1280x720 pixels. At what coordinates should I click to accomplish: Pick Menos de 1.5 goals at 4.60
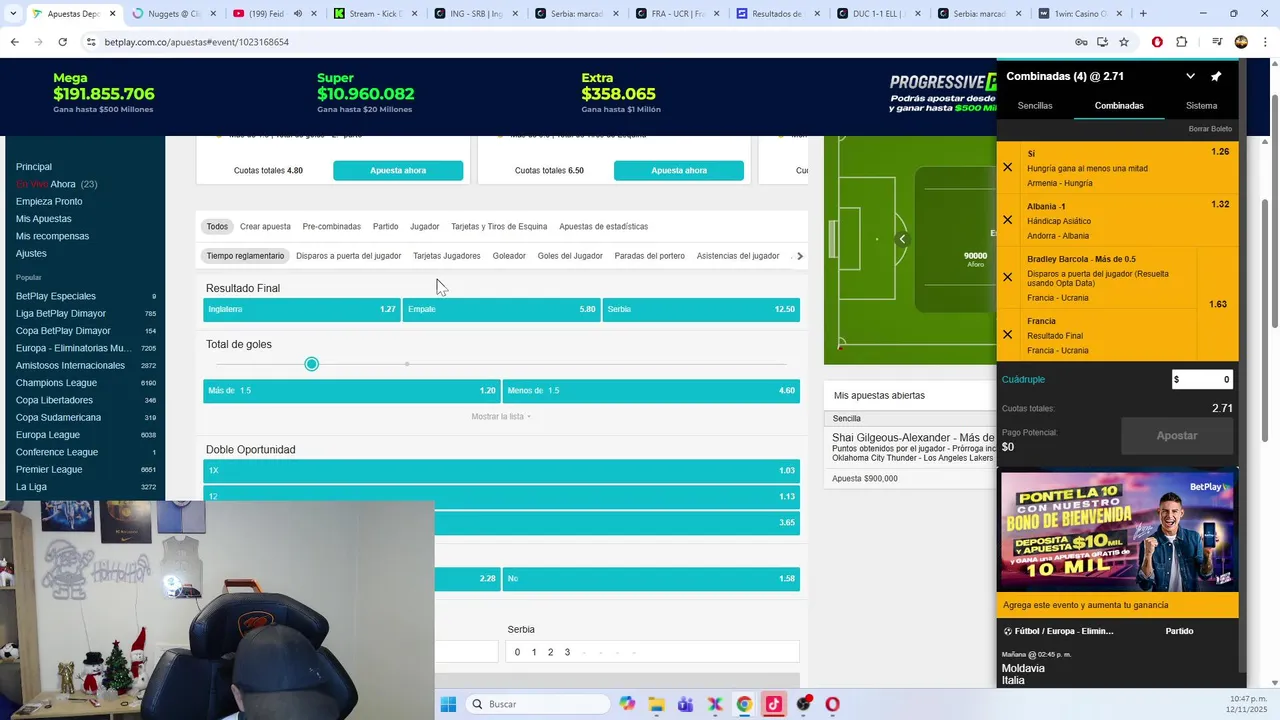coord(651,391)
